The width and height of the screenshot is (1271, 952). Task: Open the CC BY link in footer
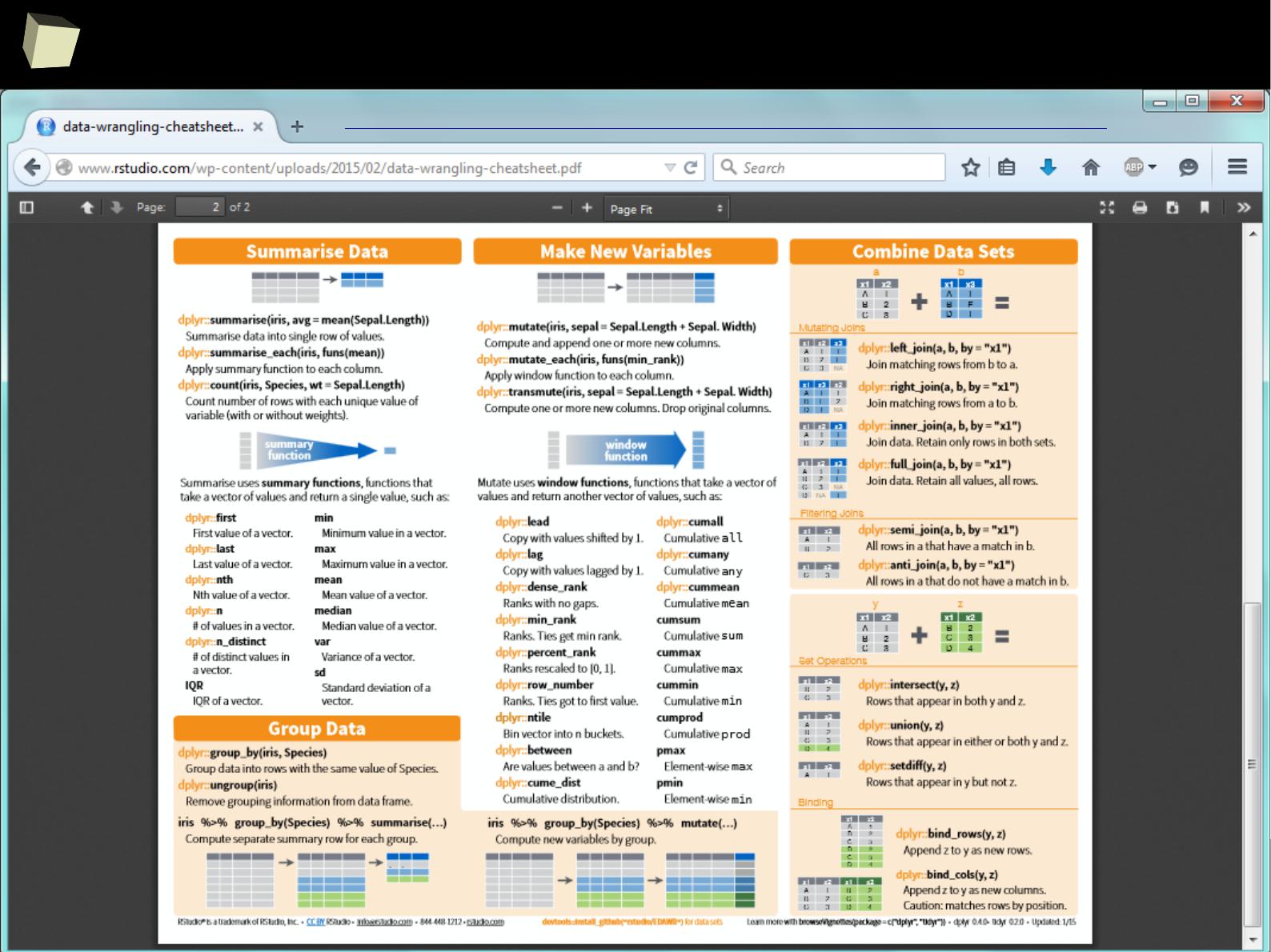316,922
